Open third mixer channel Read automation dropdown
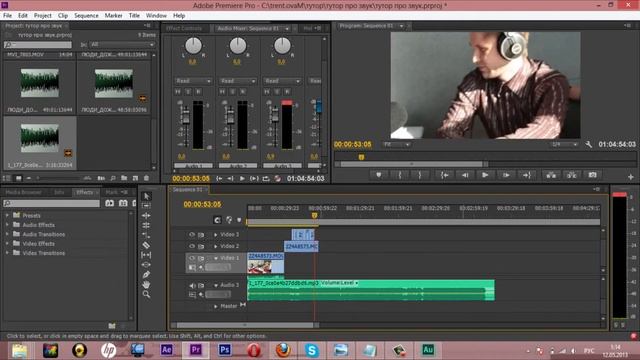Viewport: 640px width, 360px height. pos(282,81)
